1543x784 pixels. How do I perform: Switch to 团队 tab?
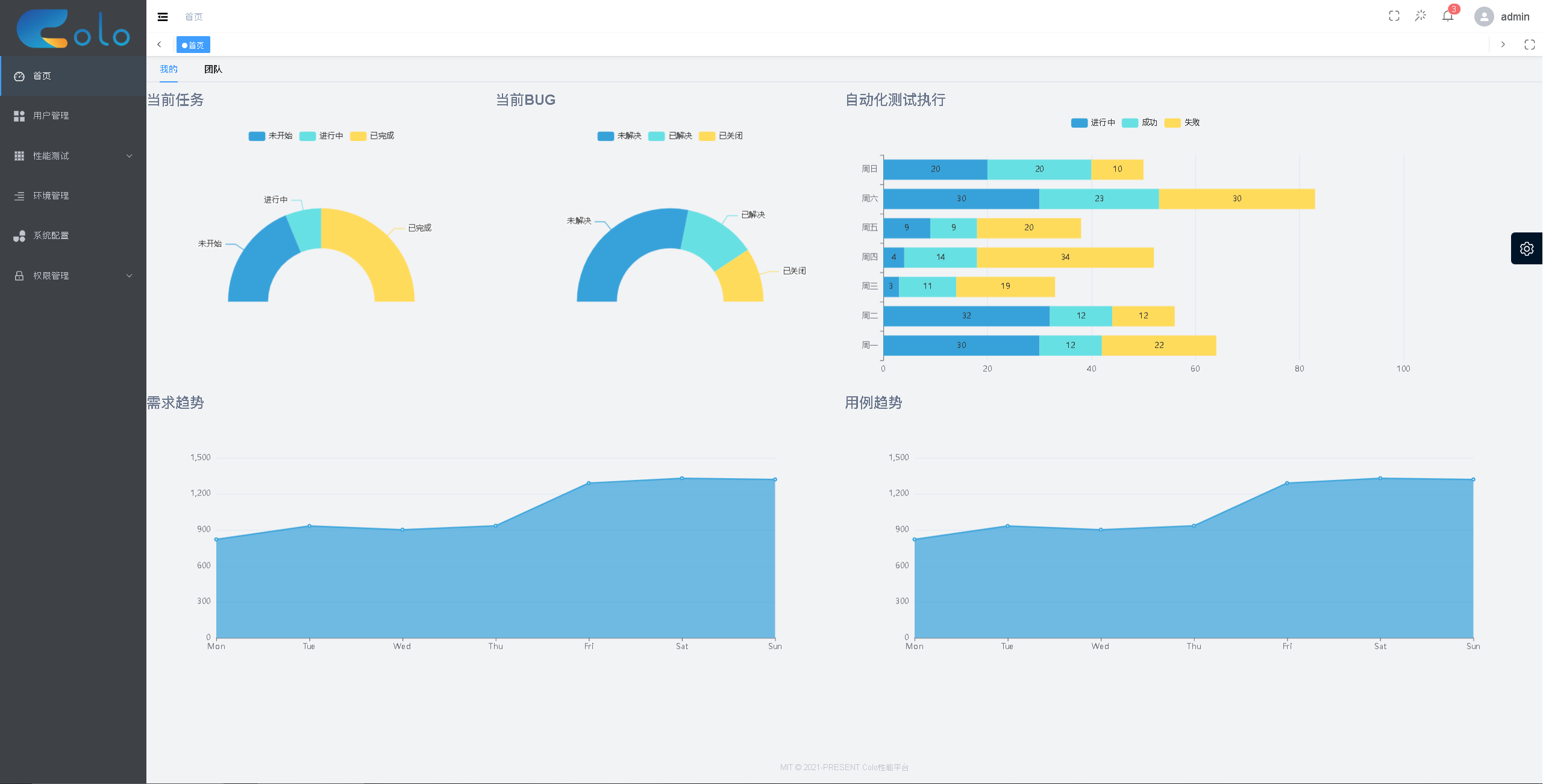[x=213, y=69]
